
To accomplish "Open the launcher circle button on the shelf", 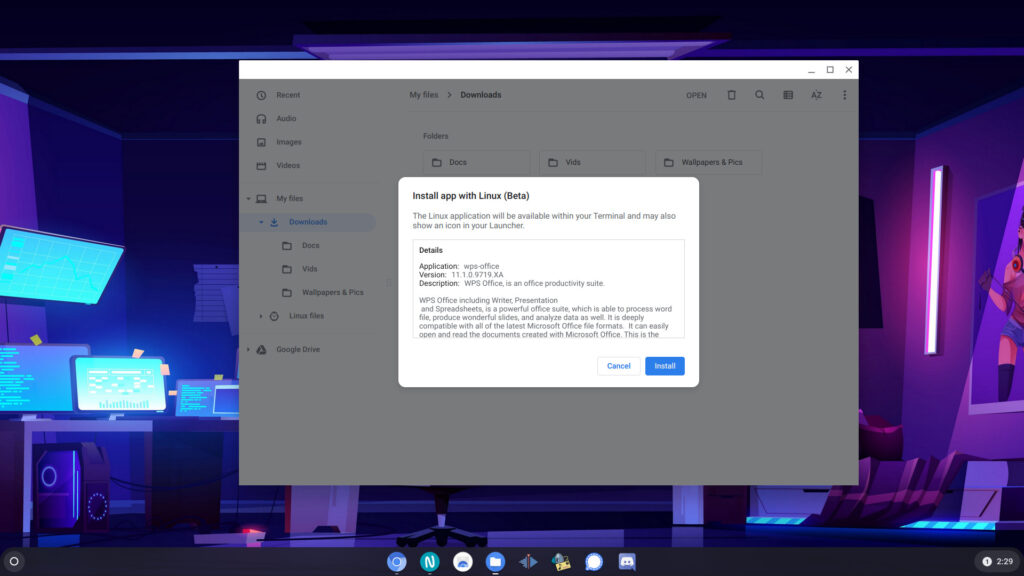I will tap(14, 561).
